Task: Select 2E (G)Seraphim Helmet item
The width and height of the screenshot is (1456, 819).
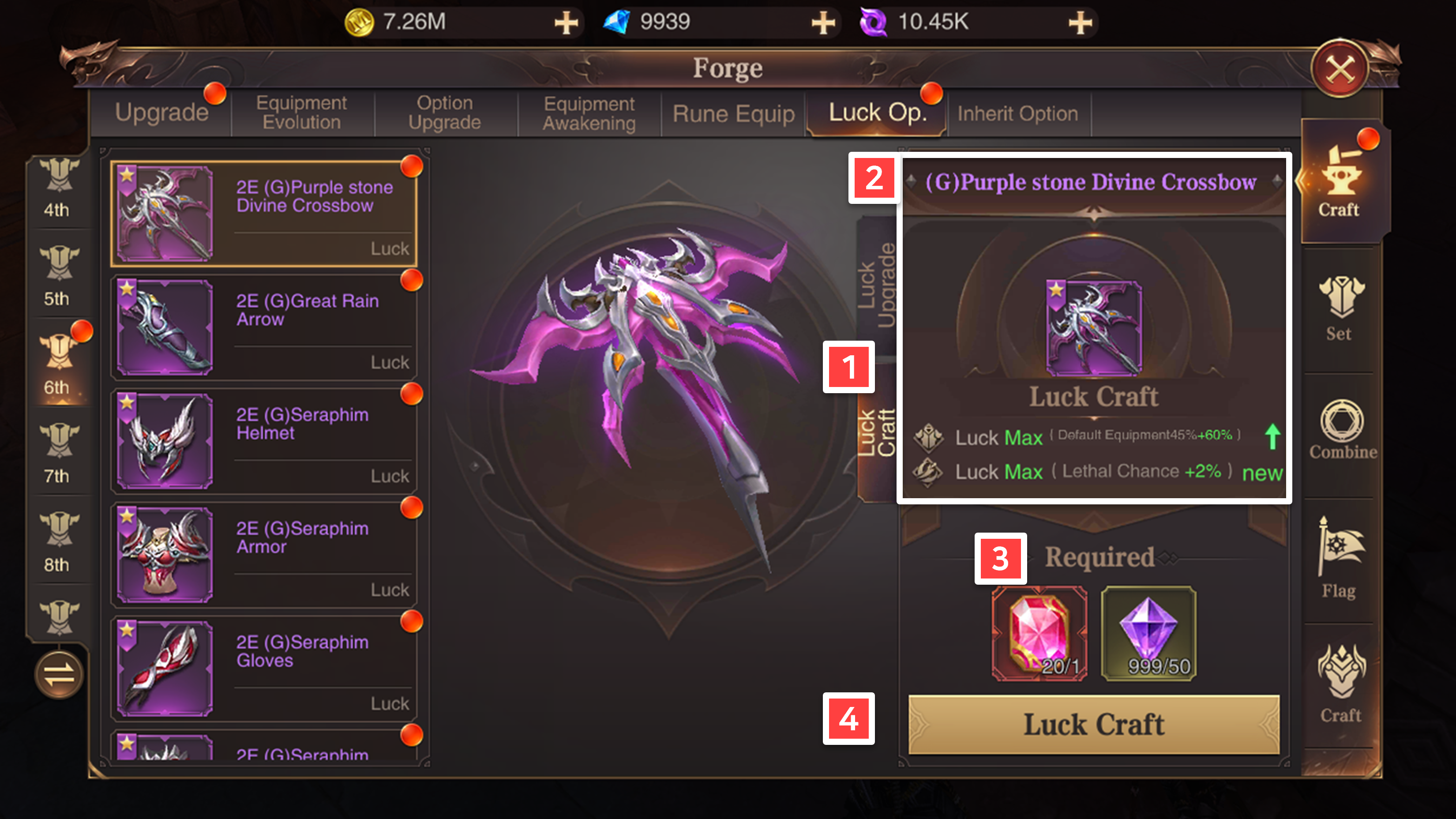Action: (263, 441)
